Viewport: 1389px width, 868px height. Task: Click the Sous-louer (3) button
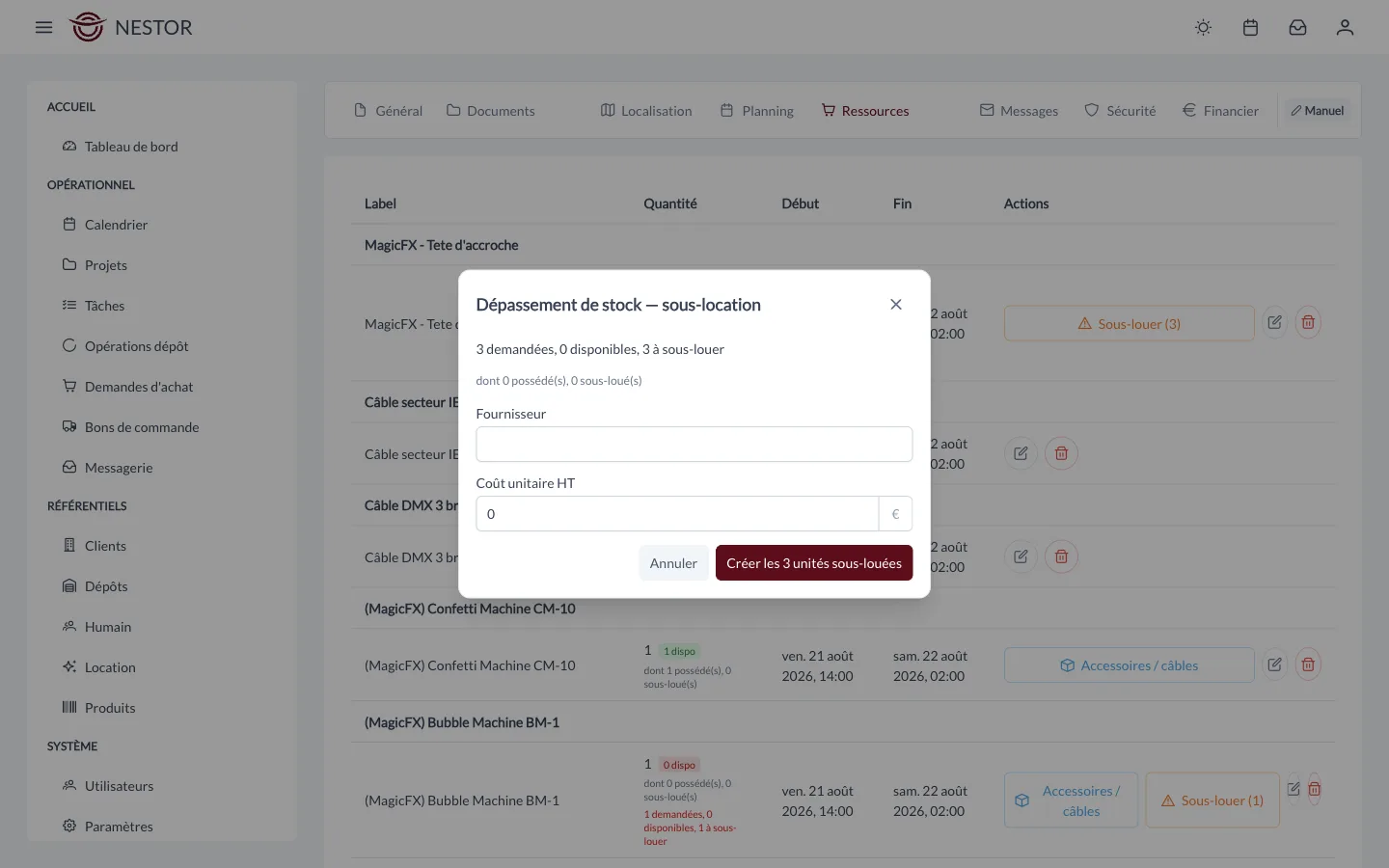(1130, 324)
